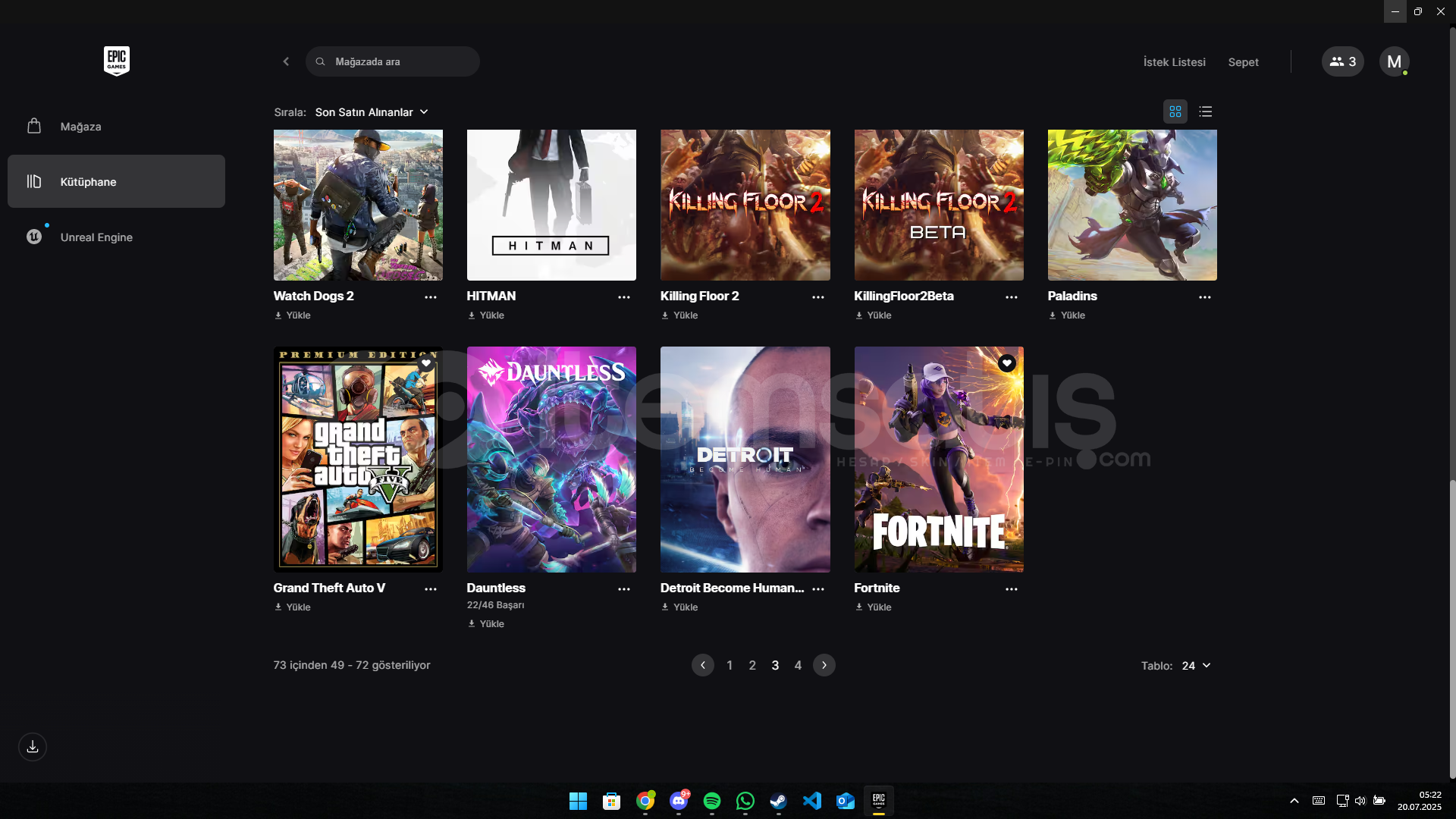The image size is (1456, 819).
Task: Open the M profile avatar menu
Action: click(1394, 61)
